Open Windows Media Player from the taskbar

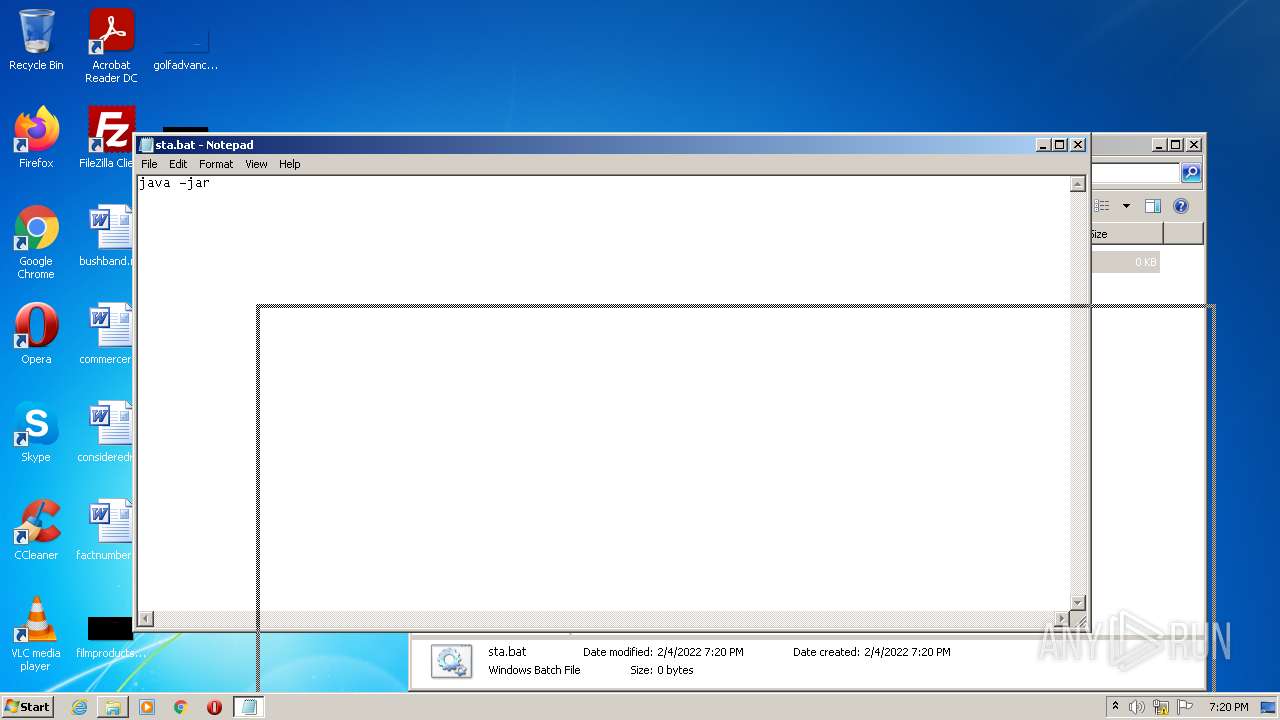click(x=147, y=707)
